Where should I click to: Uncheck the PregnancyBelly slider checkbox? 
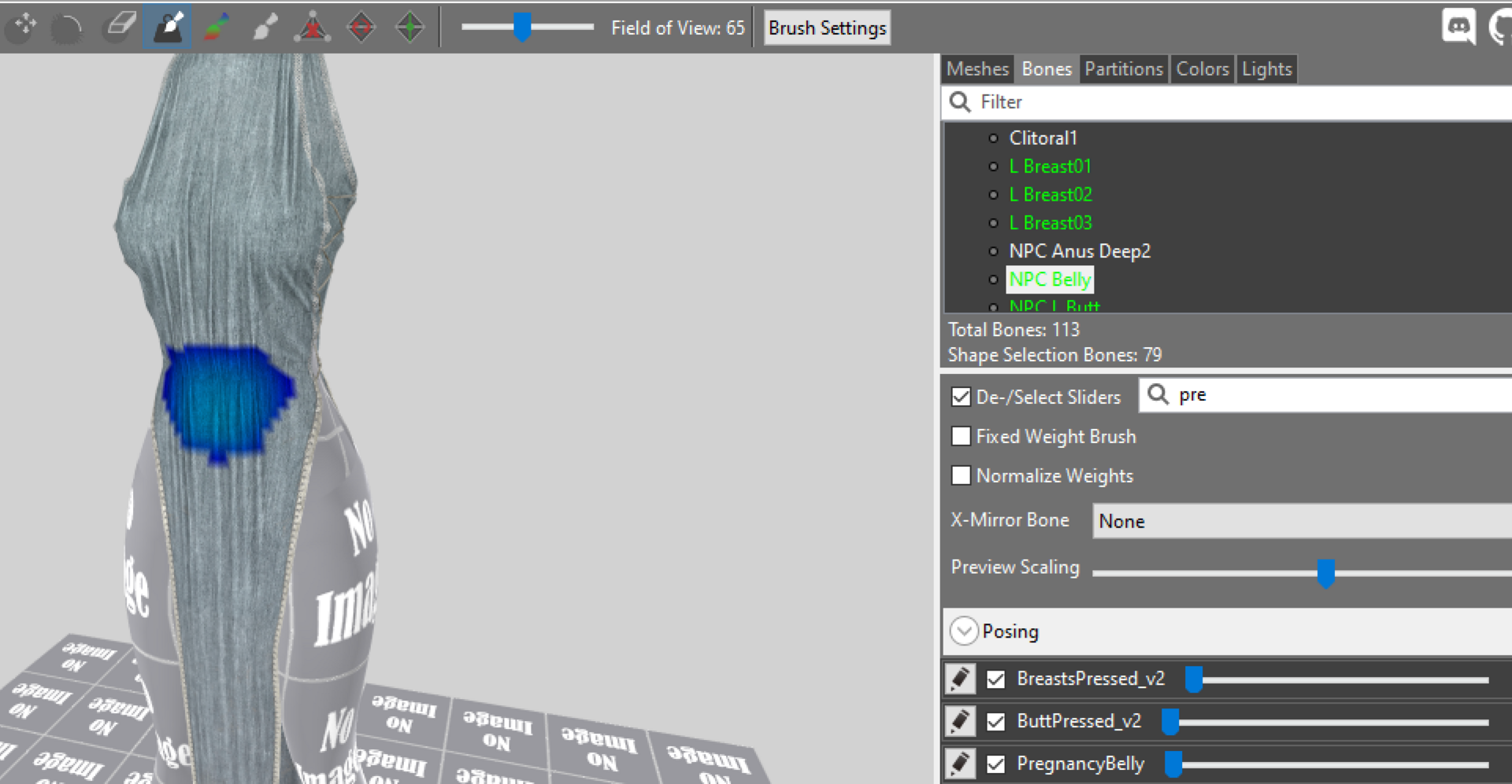tap(995, 764)
